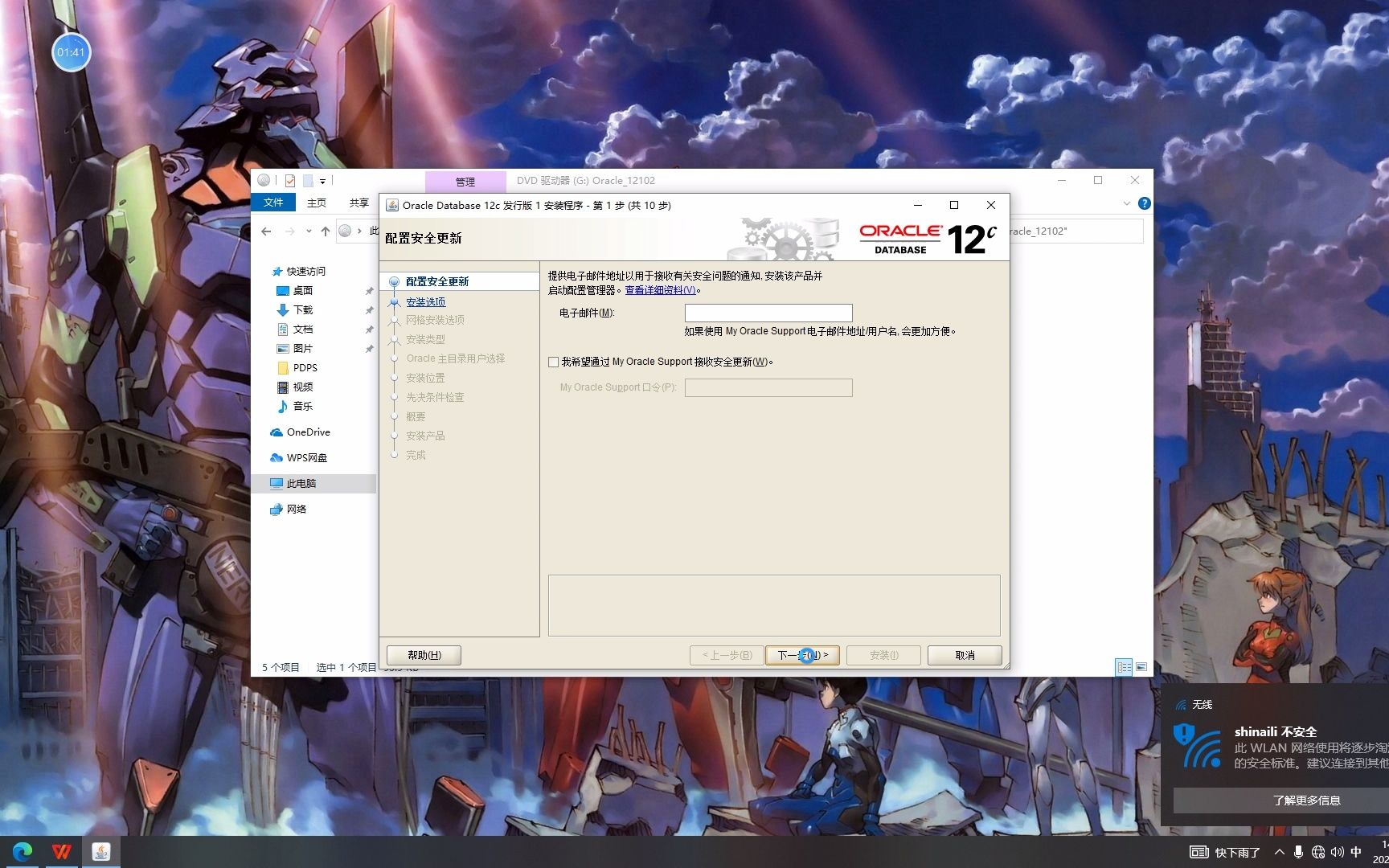Click the Help button in Oracle installer
Image resolution: width=1389 pixels, height=868 pixels.
pyautogui.click(x=424, y=655)
